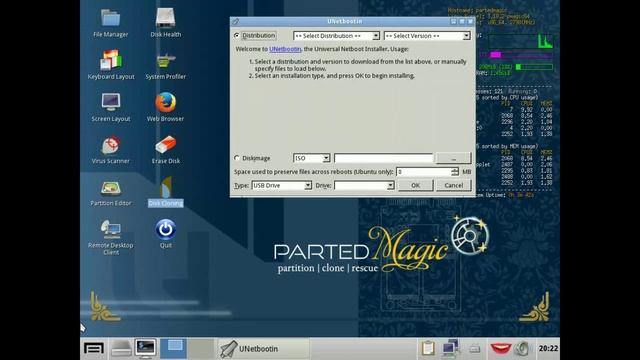The image size is (640, 360).
Task: Click the Quit power icon
Action: 165,234
